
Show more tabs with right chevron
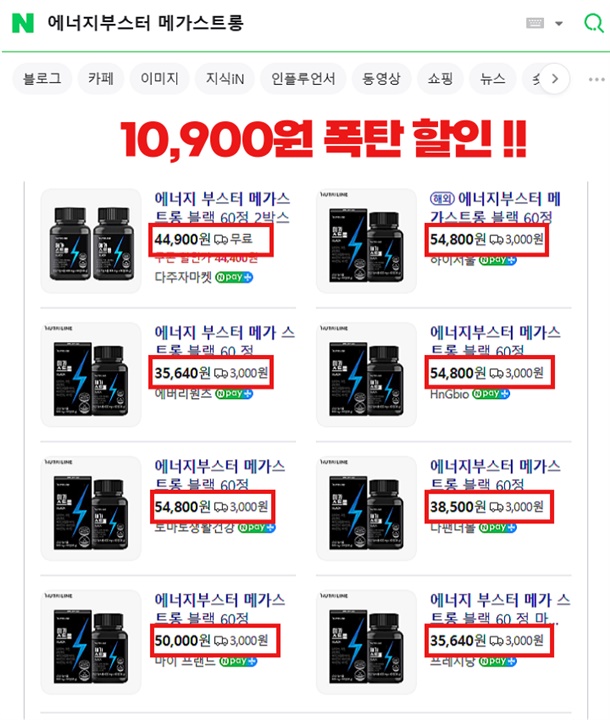point(554,79)
